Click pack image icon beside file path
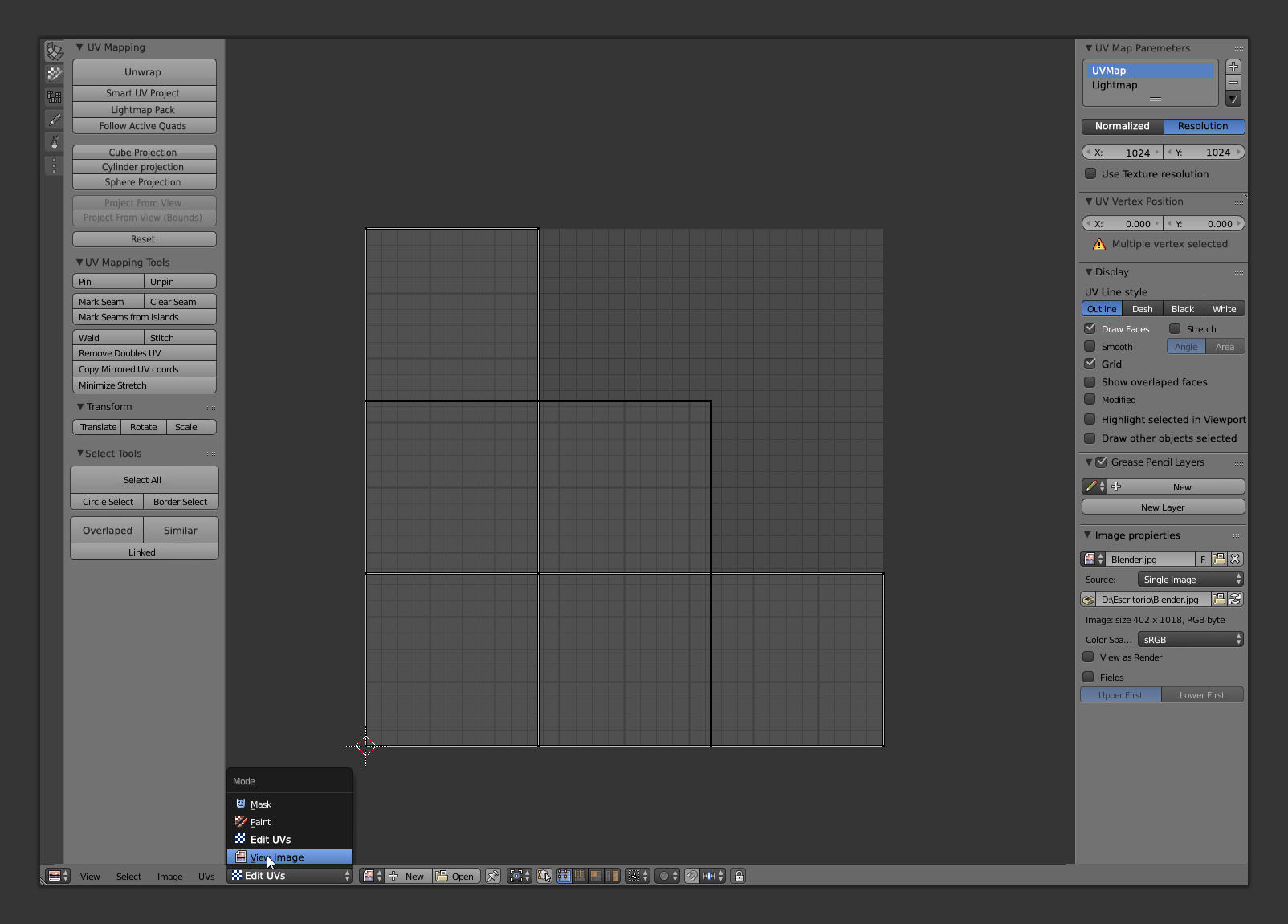The width and height of the screenshot is (1288, 924). pos(1089,599)
